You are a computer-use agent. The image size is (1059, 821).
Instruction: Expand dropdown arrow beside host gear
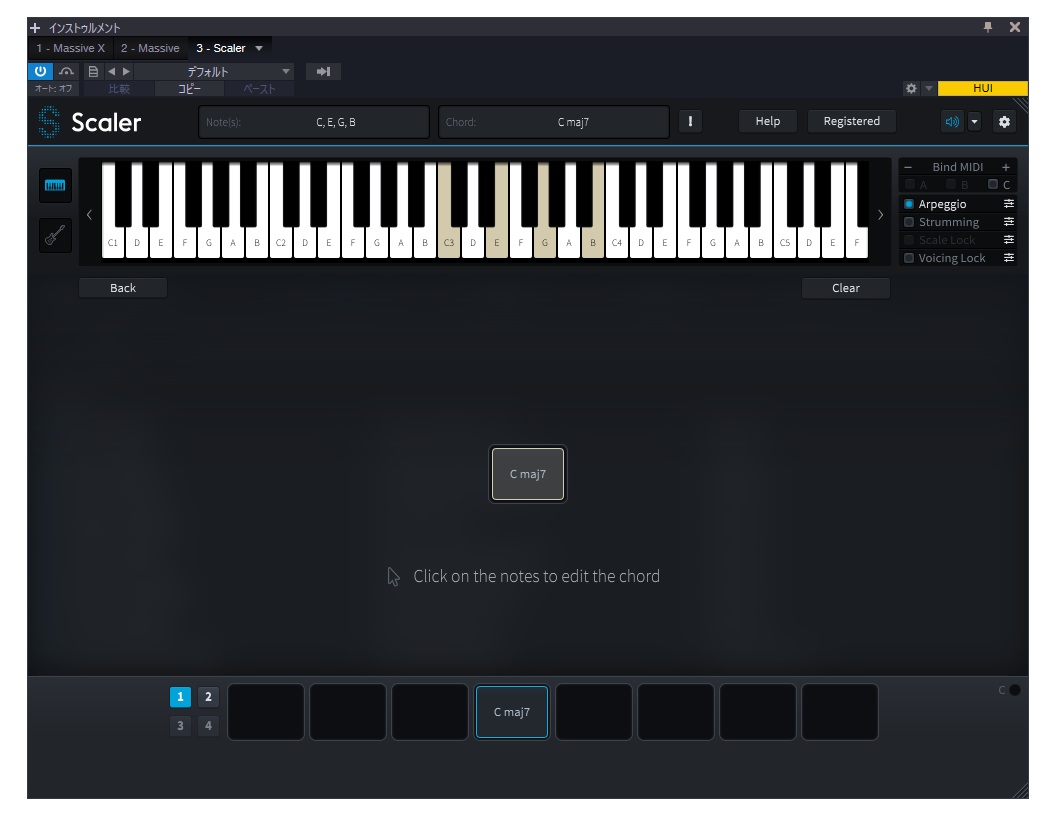(929, 88)
